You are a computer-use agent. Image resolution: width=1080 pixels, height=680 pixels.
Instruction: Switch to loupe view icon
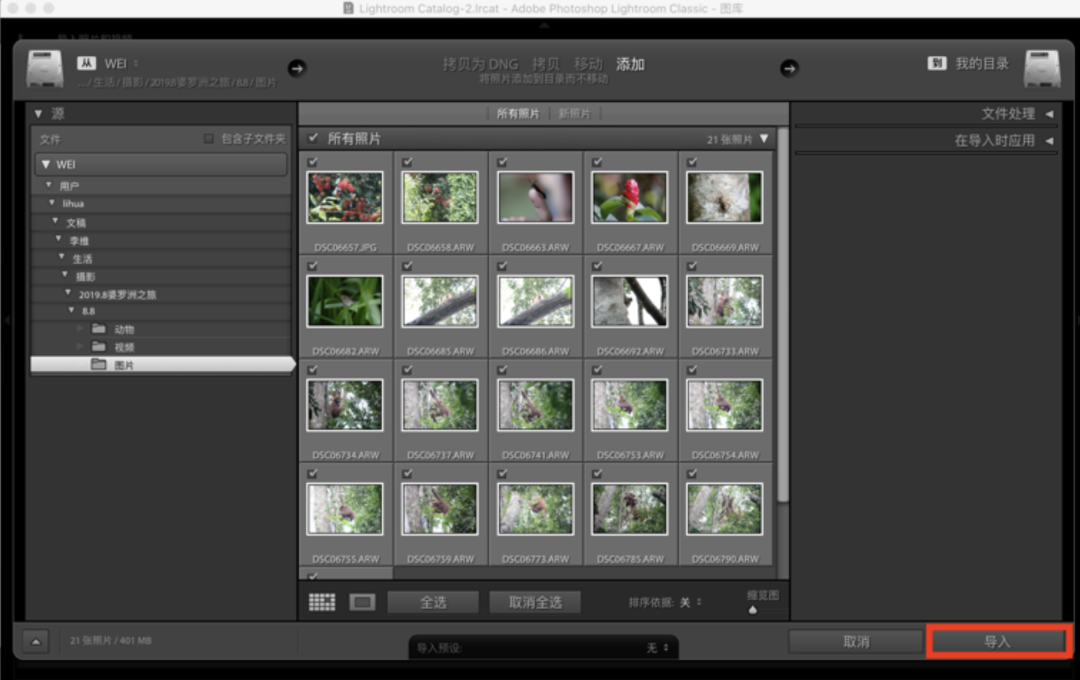(362, 602)
